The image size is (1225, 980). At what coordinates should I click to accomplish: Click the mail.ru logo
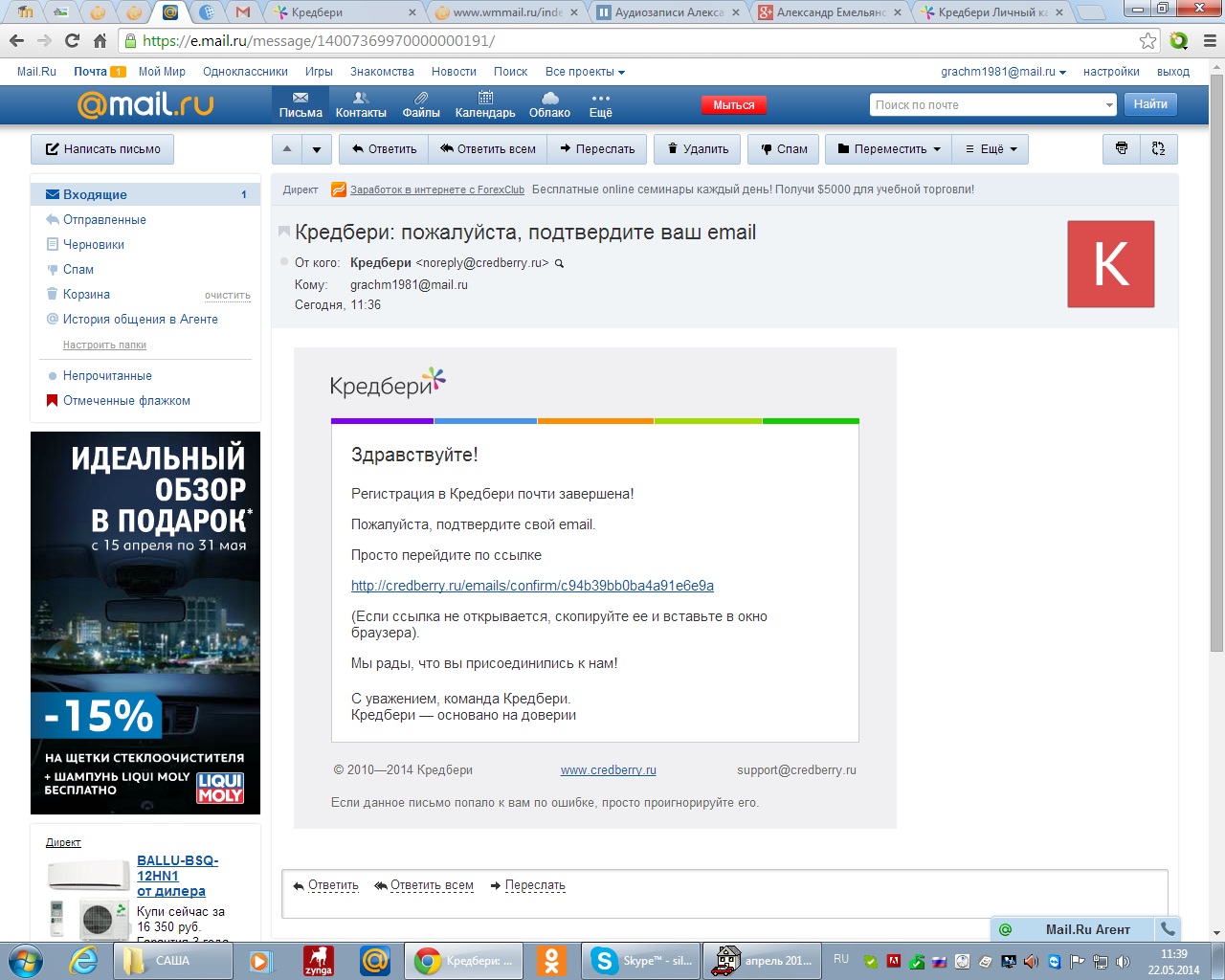(145, 104)
